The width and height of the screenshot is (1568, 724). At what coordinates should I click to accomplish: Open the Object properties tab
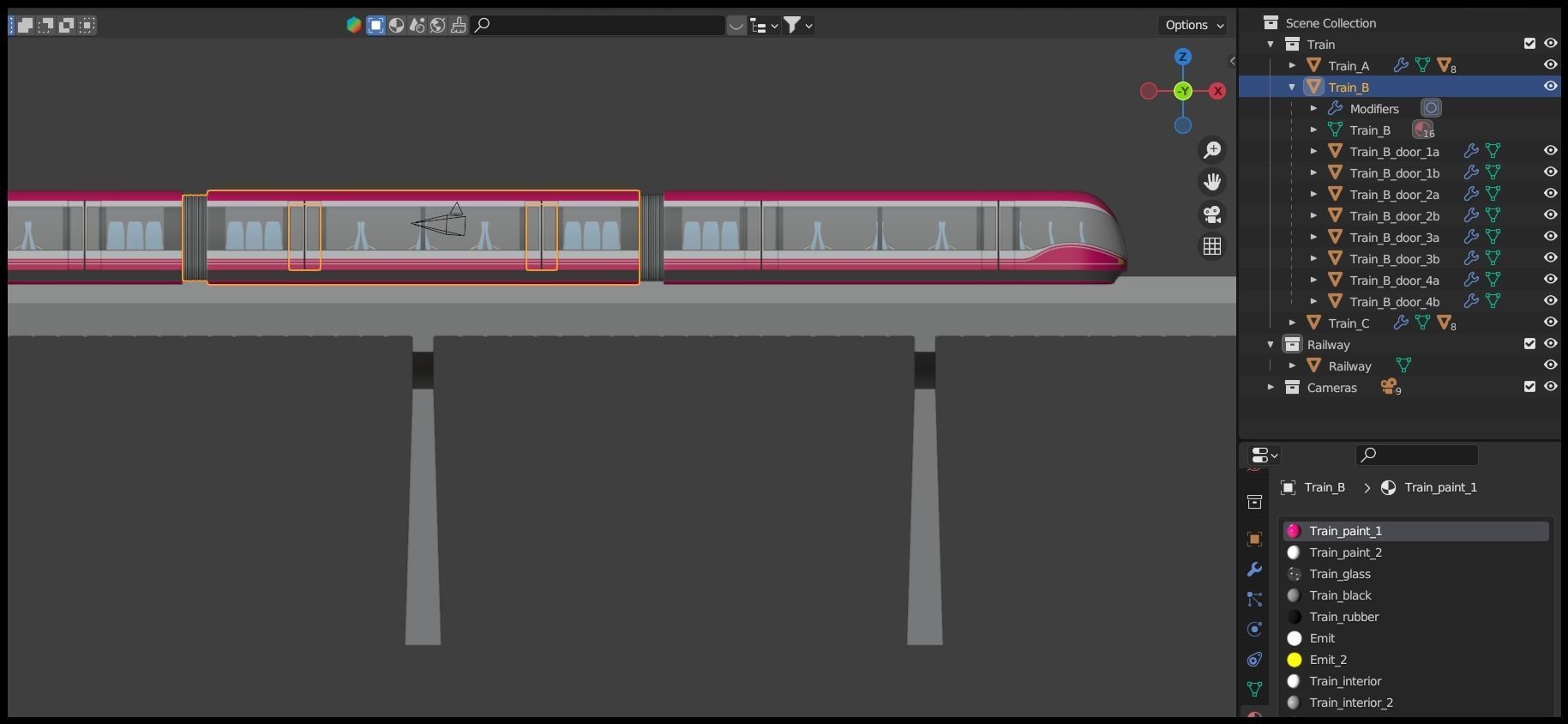1254,539
